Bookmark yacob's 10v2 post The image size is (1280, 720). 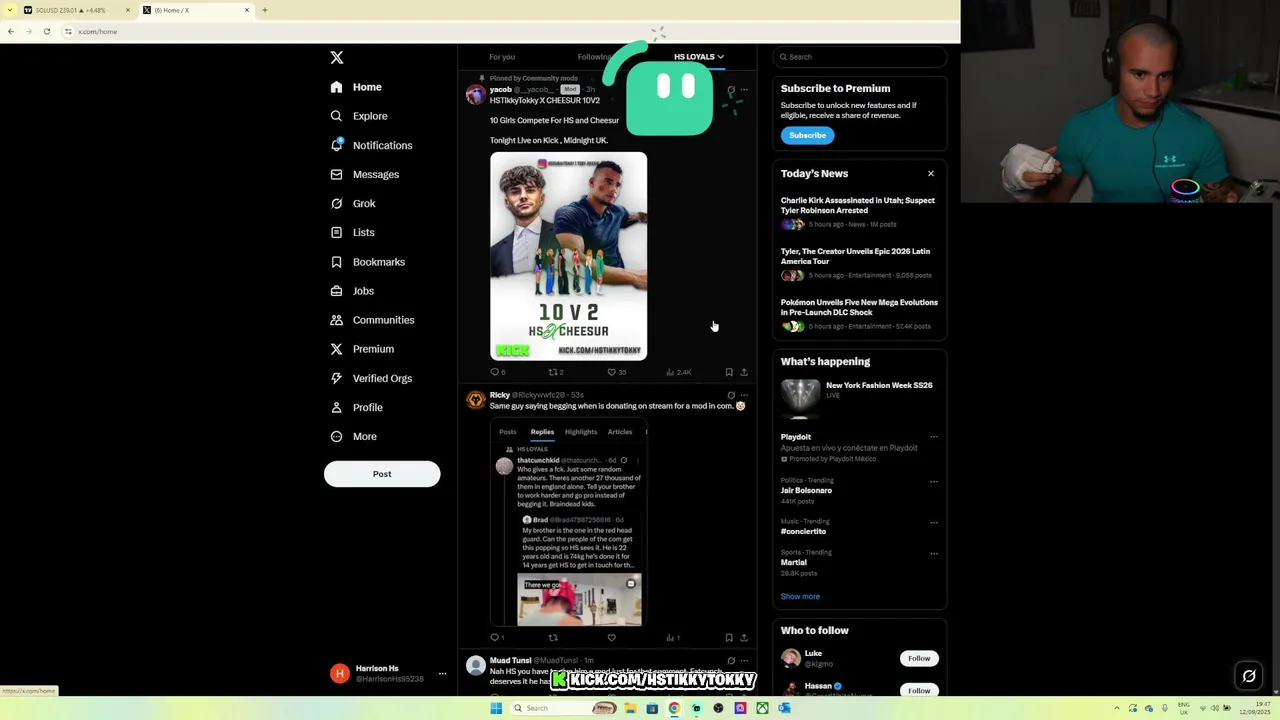[x=729, y=372]
